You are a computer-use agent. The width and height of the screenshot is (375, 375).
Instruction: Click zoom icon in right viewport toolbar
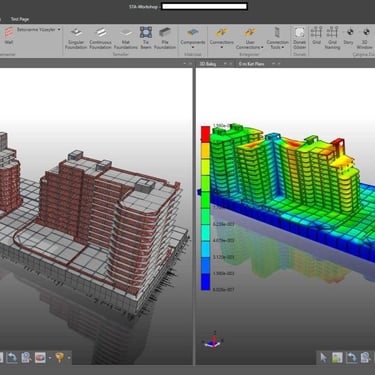point(365,358)
